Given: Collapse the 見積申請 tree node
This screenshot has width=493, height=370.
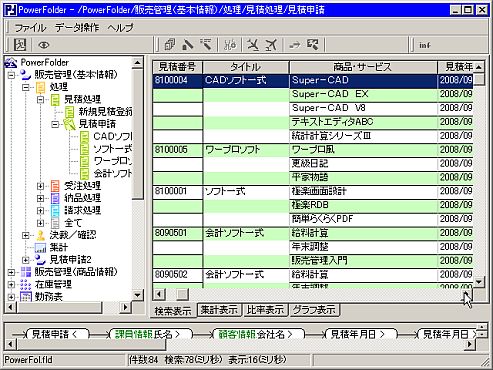Looking at the screenshot, I should [55, 124].
